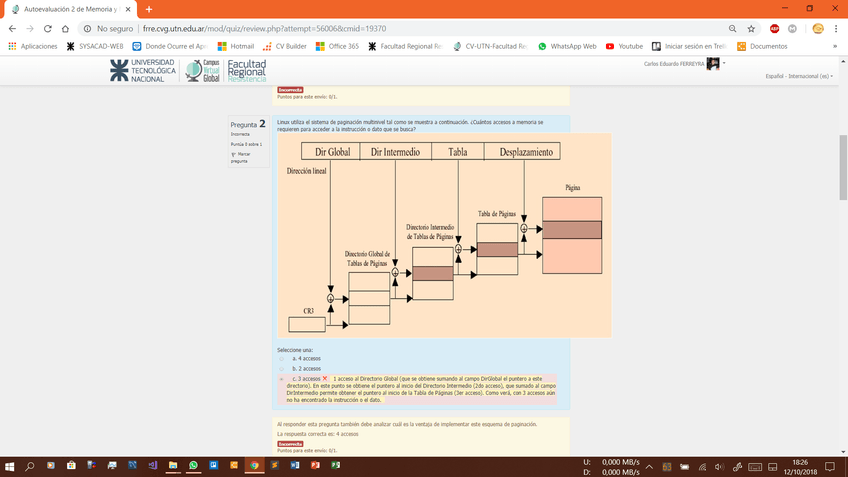Image resolution: width=848 pixels, height=477 pixels.
Task: Select answer option b. 2 accesos
Action: pos(282,369)
